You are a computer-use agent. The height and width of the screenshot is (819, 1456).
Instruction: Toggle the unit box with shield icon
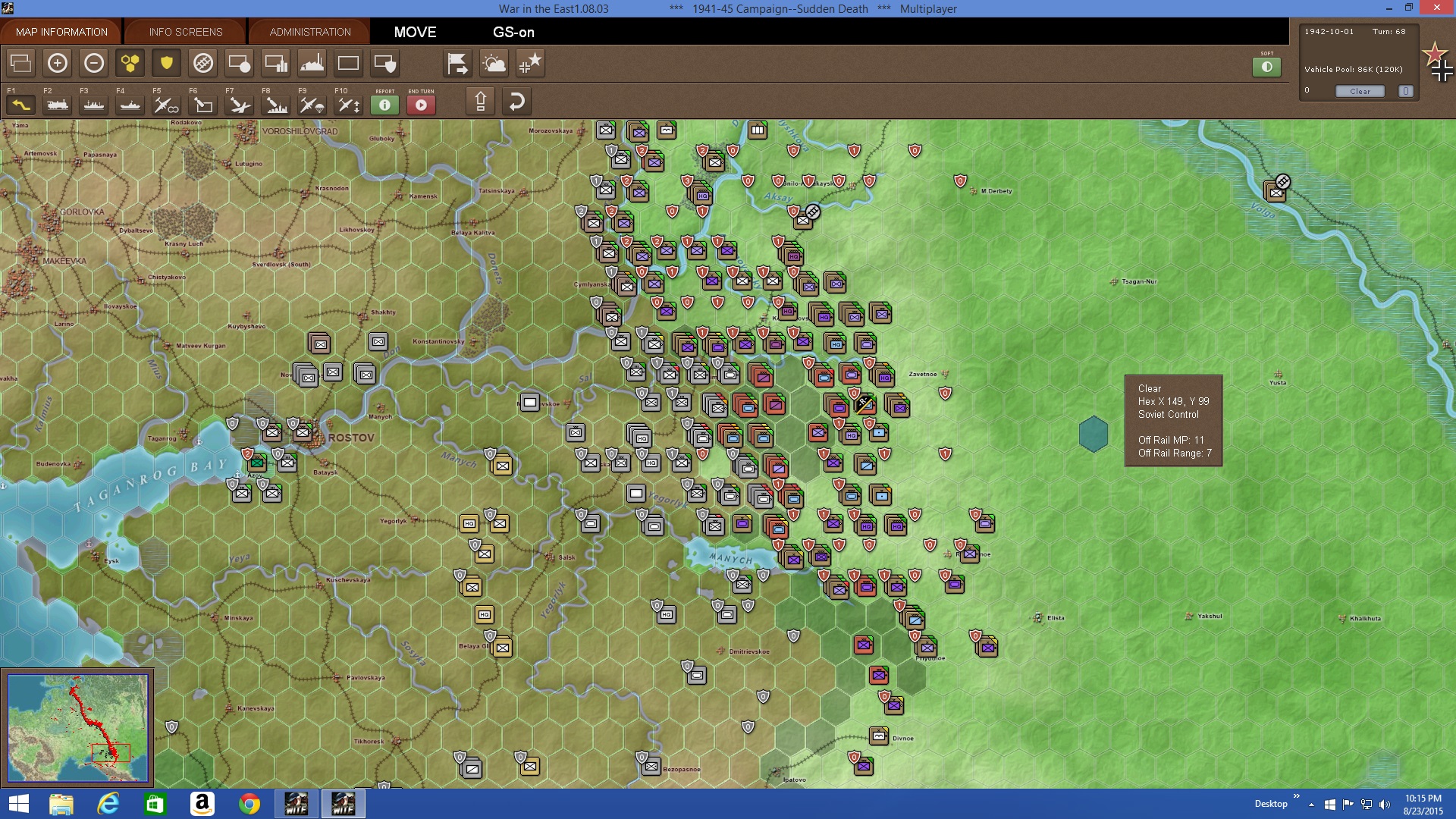(385, 63)
